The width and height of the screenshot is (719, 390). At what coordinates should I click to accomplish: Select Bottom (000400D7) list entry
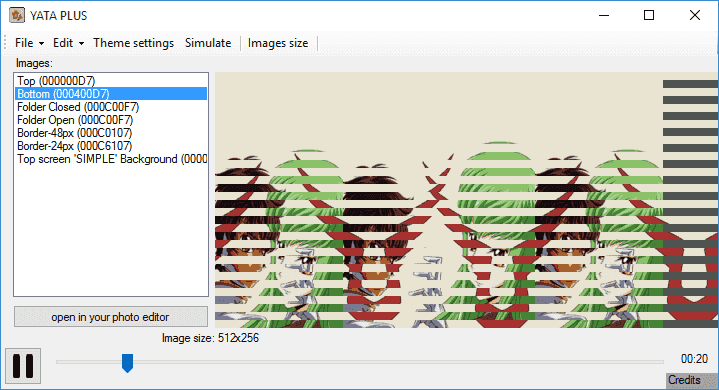click(x=111, y=94)
